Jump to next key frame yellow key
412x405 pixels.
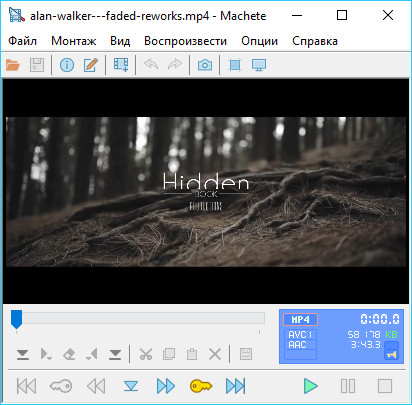tap(201, 386)
